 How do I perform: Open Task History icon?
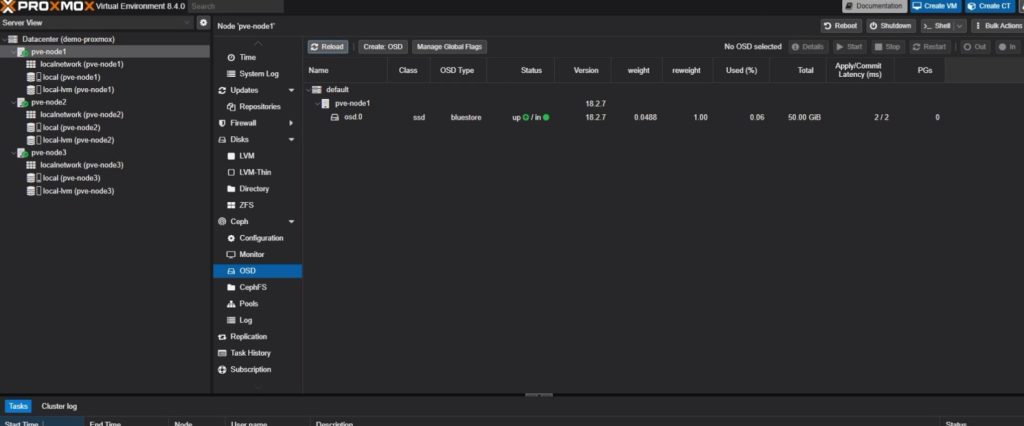click(222, 353)
